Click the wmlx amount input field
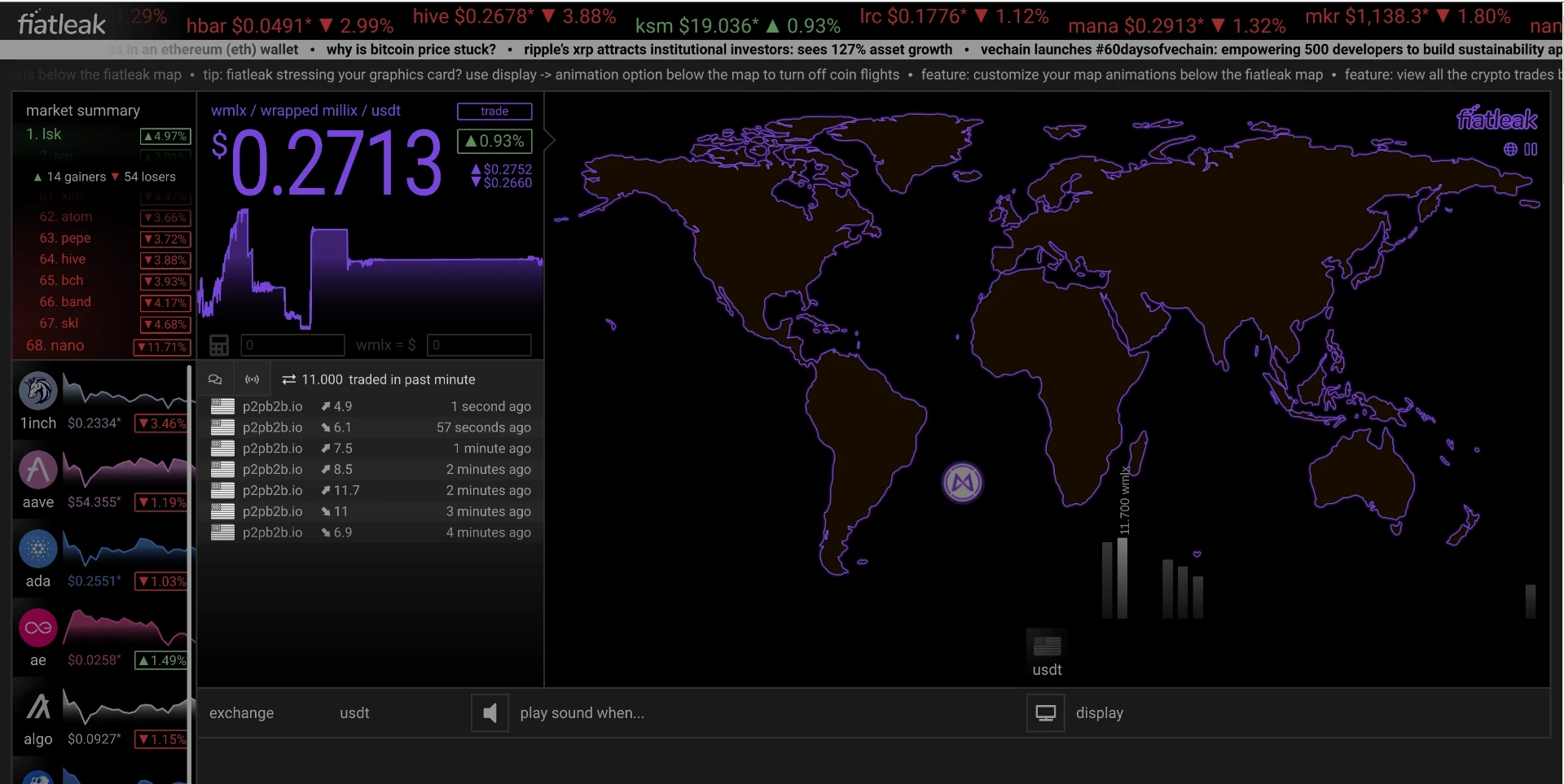 click(292, 345)
